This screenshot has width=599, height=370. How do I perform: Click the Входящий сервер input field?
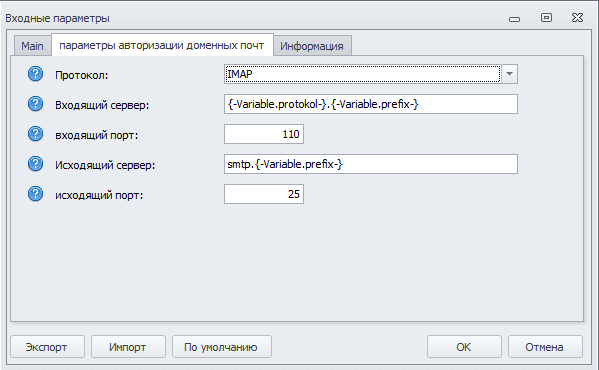371,104
